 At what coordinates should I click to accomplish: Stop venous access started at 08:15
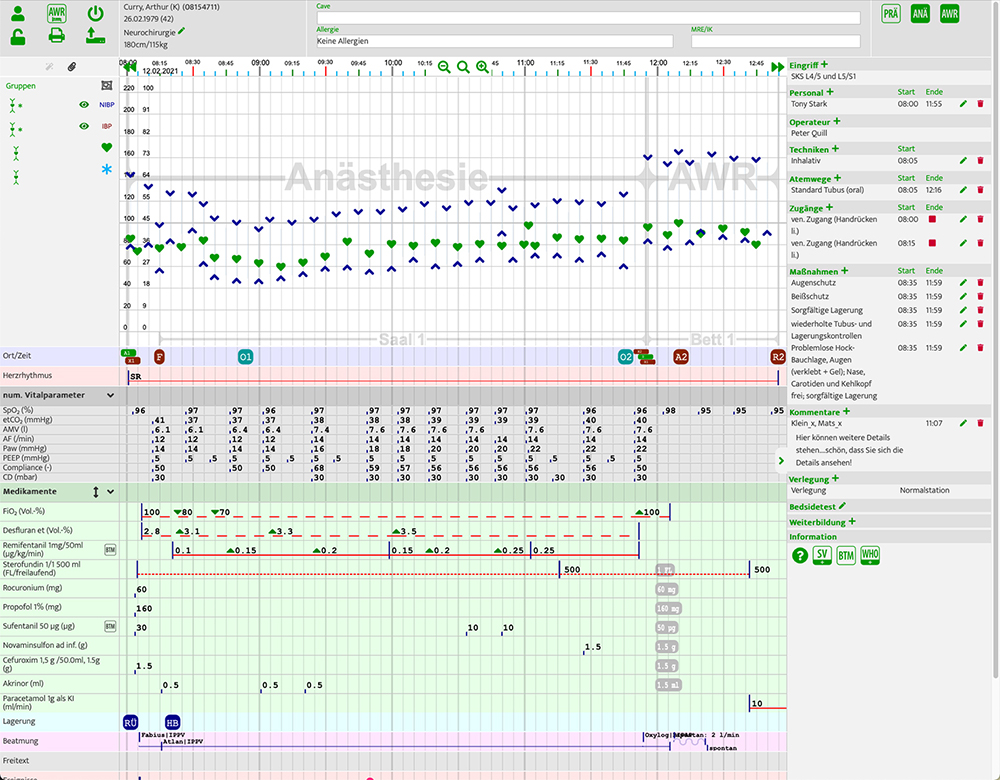[932, 243]
